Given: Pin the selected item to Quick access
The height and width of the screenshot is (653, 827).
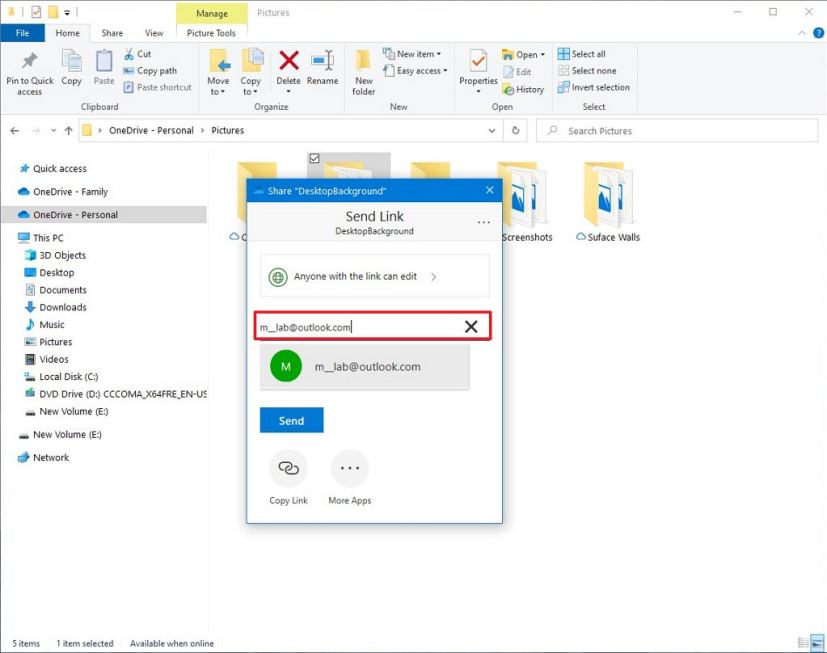Looking at the screenshot, I should (x=29, y=71).
